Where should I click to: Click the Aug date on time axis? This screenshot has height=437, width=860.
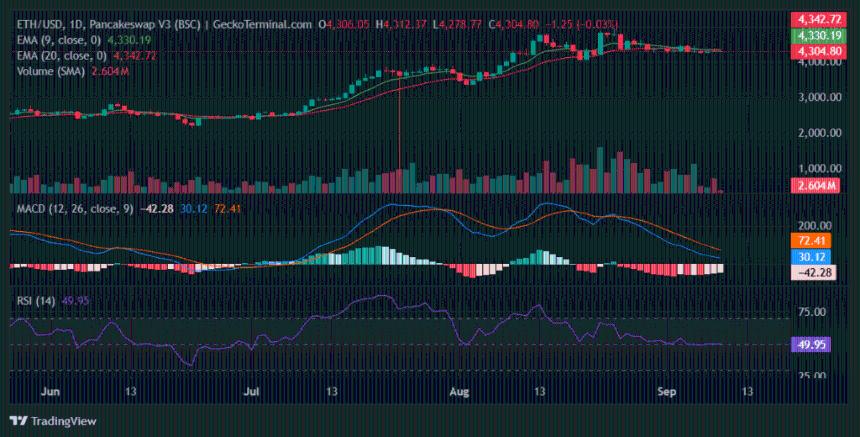tap(460, 394)
